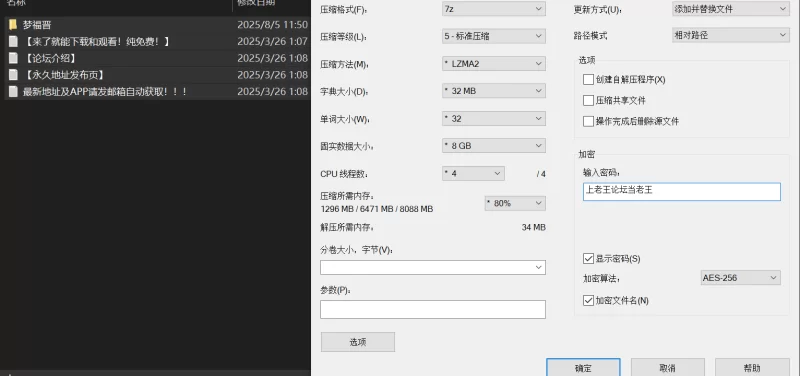Open 路径模式 dropdown showing 相对路径
The width and height of the screenshot is (800, 376).
coord(731,35)
